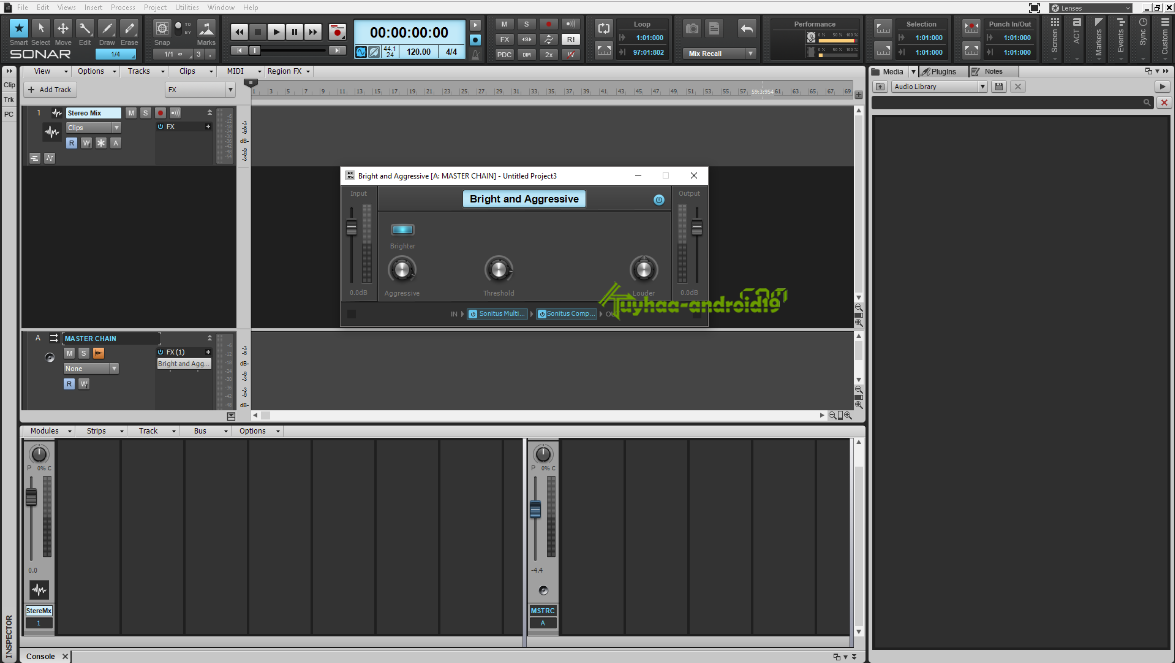Viewport: 1175px width, 663px height.
Task: Click the Mix Recall camera icon
Action: tap(692, 28)
